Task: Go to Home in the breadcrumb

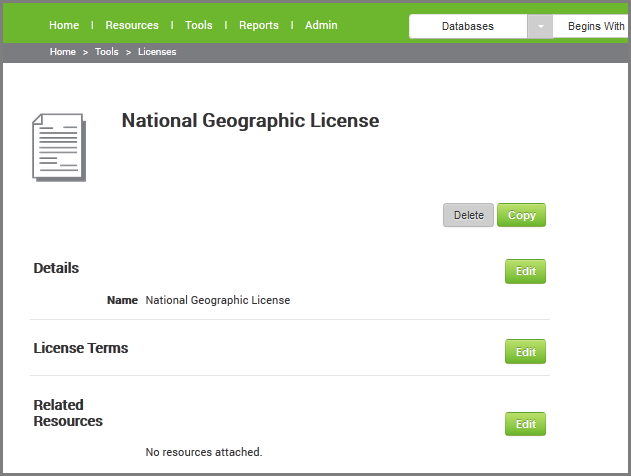Action: [63, 52]
